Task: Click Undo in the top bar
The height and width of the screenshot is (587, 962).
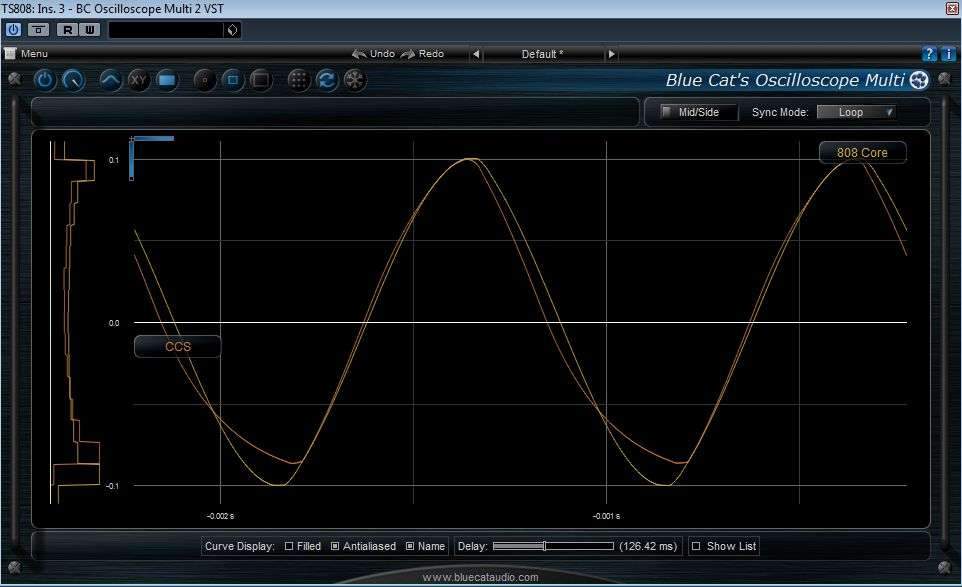Action: coord(374,54)
